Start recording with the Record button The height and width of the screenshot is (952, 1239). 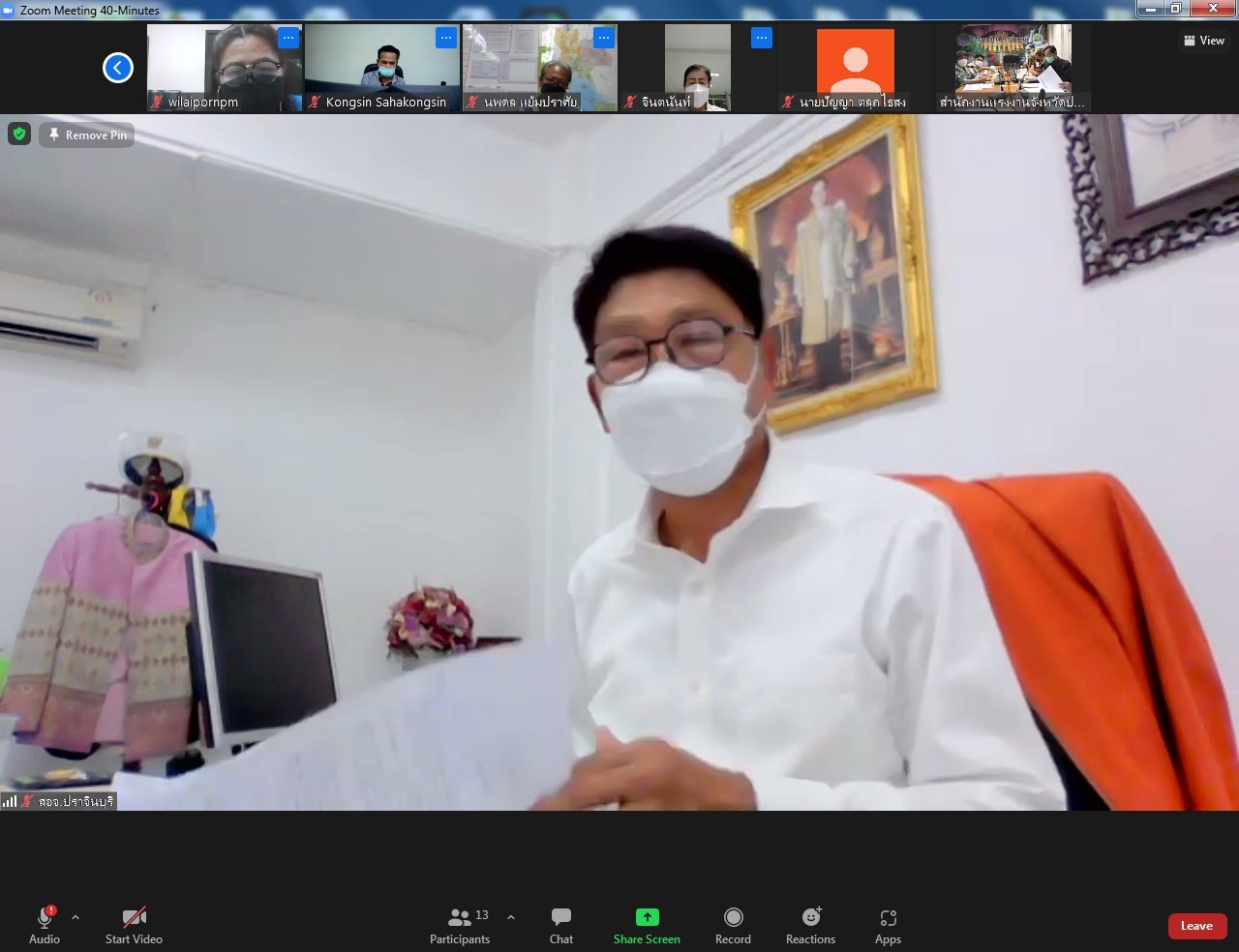pyautogui.click(x=733, y=926)
